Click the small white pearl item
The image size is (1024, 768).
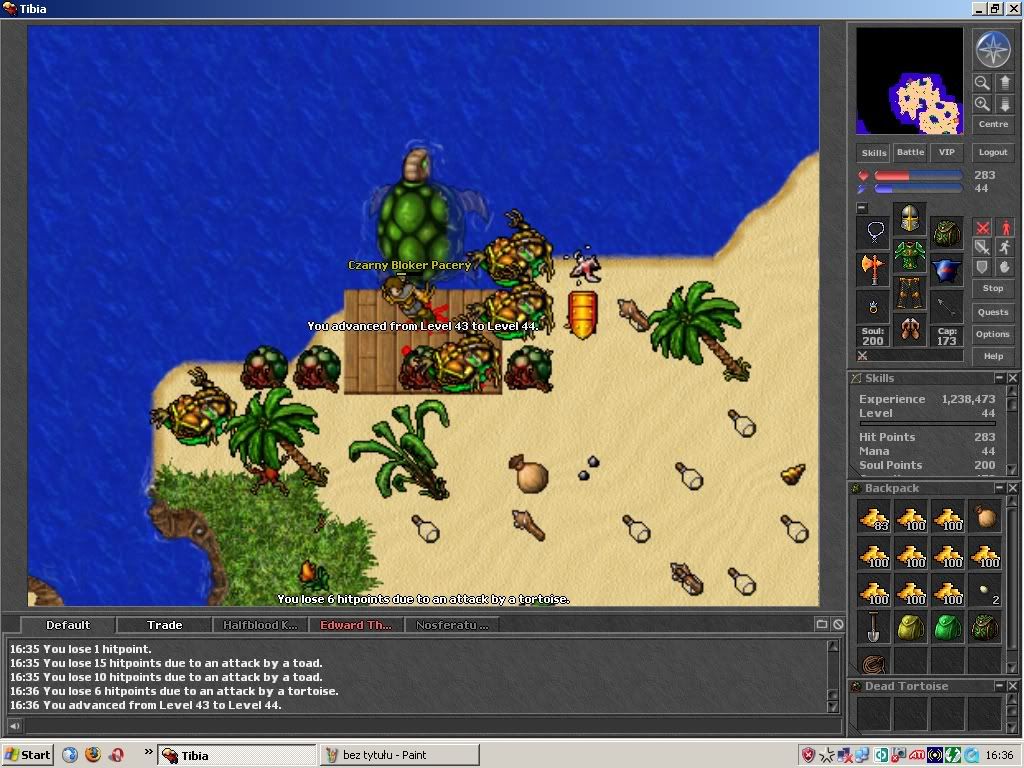[985, 590]
